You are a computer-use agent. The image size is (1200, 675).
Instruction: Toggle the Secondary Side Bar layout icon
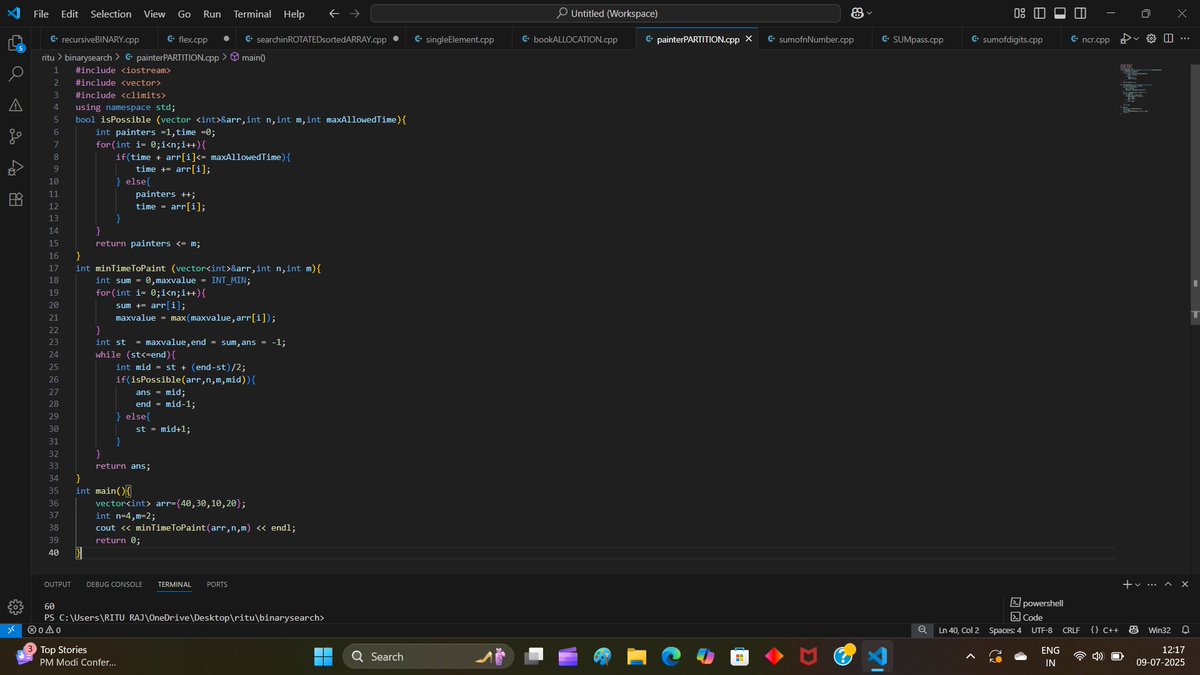coord(1080,14)
